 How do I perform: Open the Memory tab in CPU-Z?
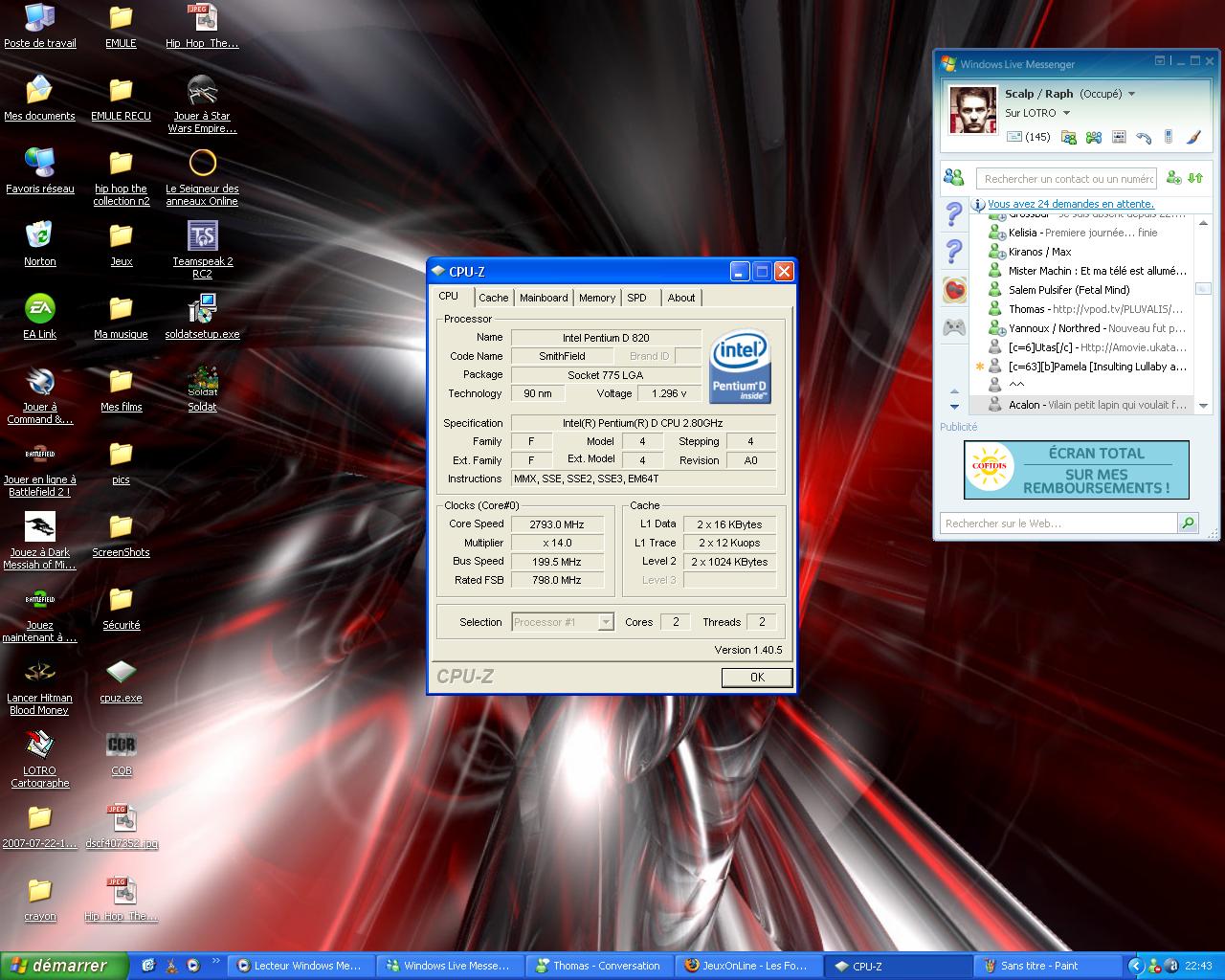click(x=597, y=298)
